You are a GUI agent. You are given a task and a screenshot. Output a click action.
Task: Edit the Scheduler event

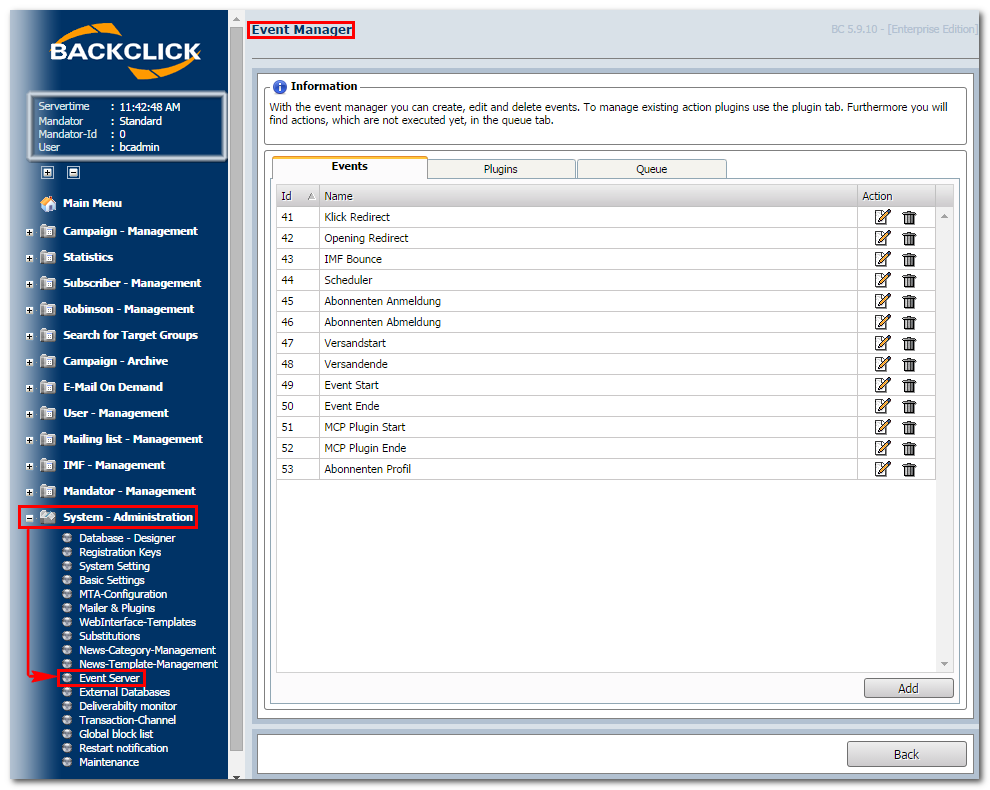[x=882, y=280]
